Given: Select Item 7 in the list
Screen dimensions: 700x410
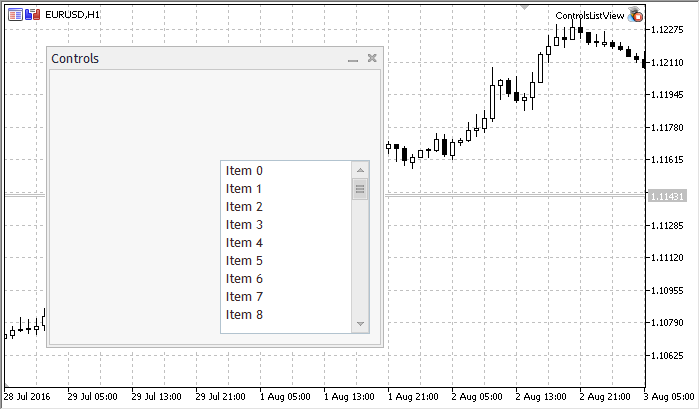Looking at the screenshot, I should [x=244, y=297].
